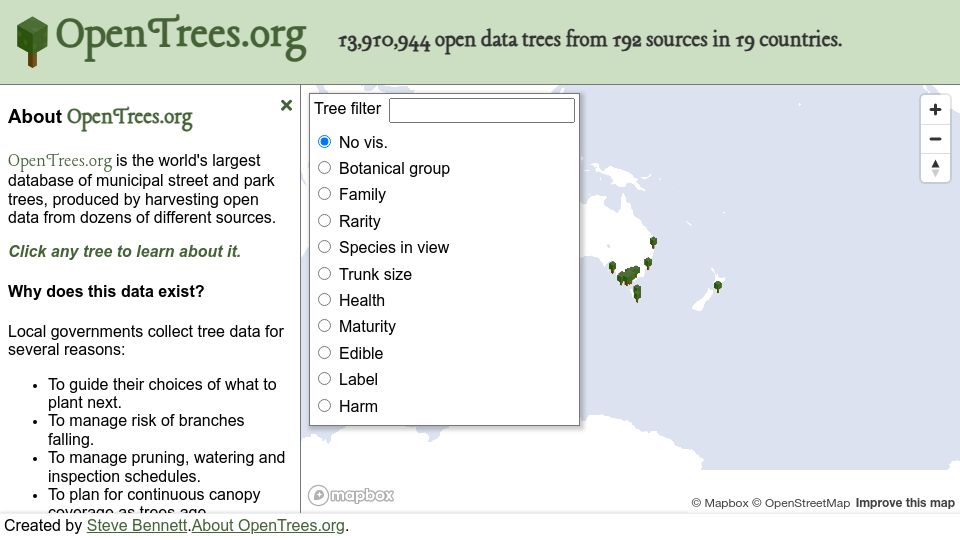Click the 'To manage risk of branches falling.' bullet
960x540 pixels.
pyautogui.click(x=146, y=430)
